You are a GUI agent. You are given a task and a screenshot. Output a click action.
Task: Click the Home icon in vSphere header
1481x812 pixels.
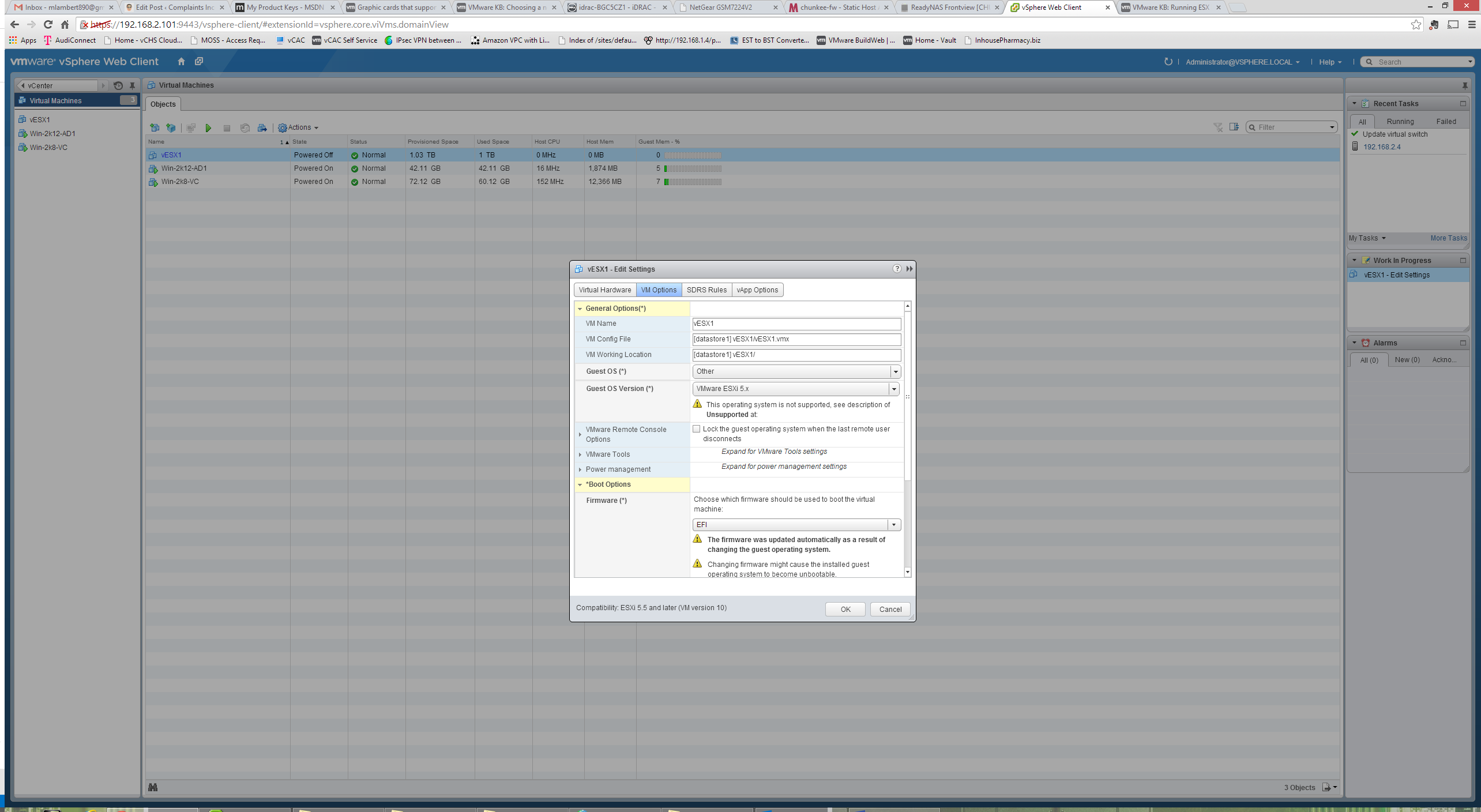click(x=181, y=62)
